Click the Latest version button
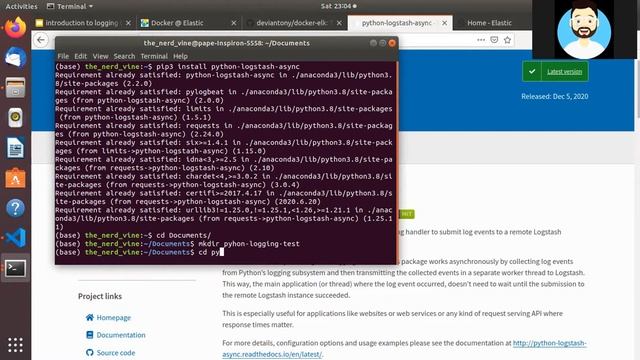The width and height of the screenshot is (640, 360). [556, 71]
